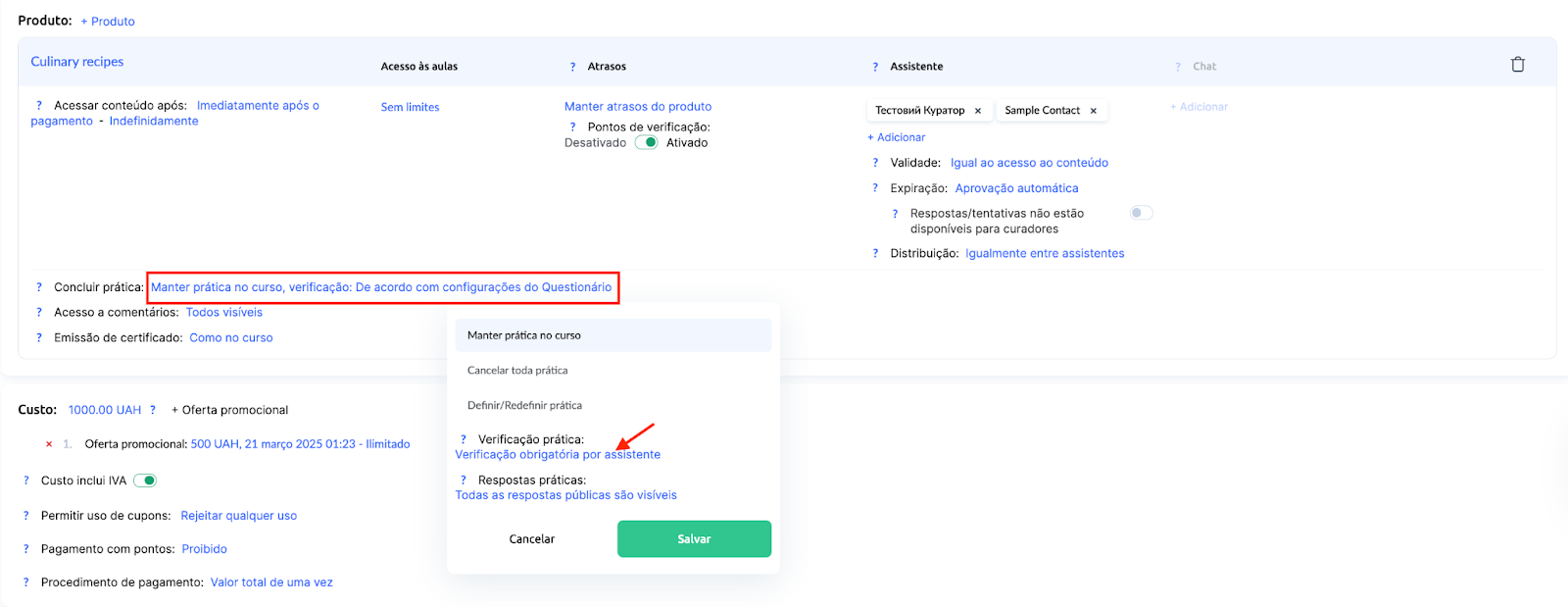The width and height of the screenshot is (1568, 607).
Task: Choose Definir/Redefinir prática option
Action: click(x=524, y=405)
